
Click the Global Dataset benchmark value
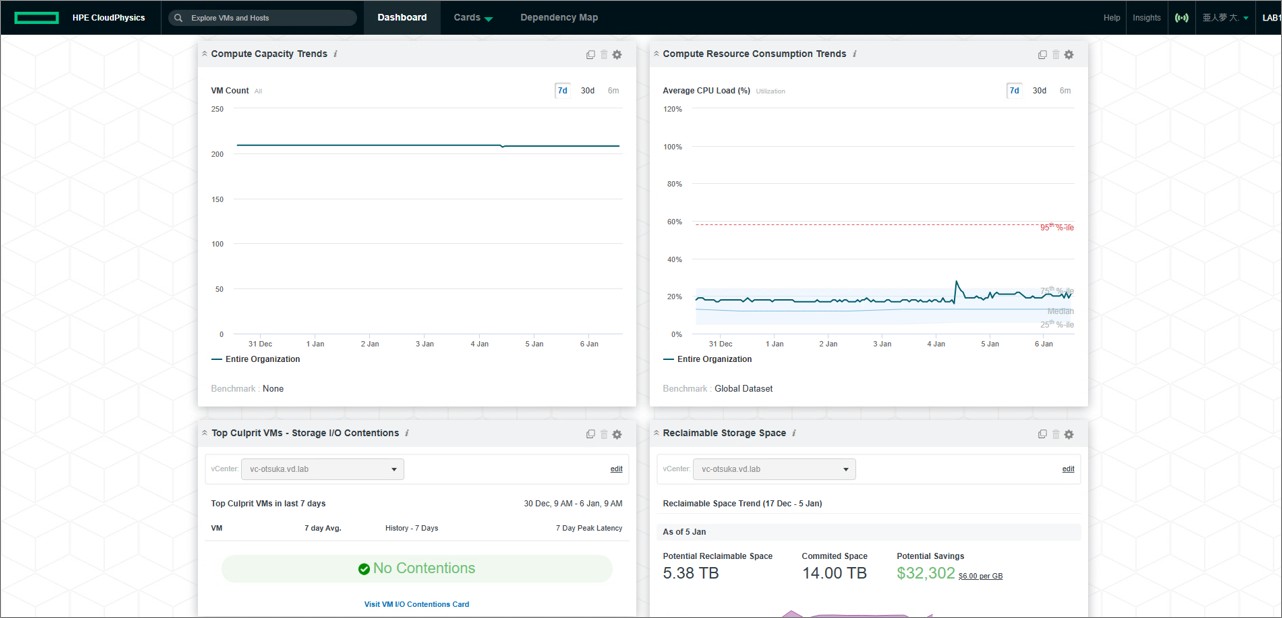point(743,389)
